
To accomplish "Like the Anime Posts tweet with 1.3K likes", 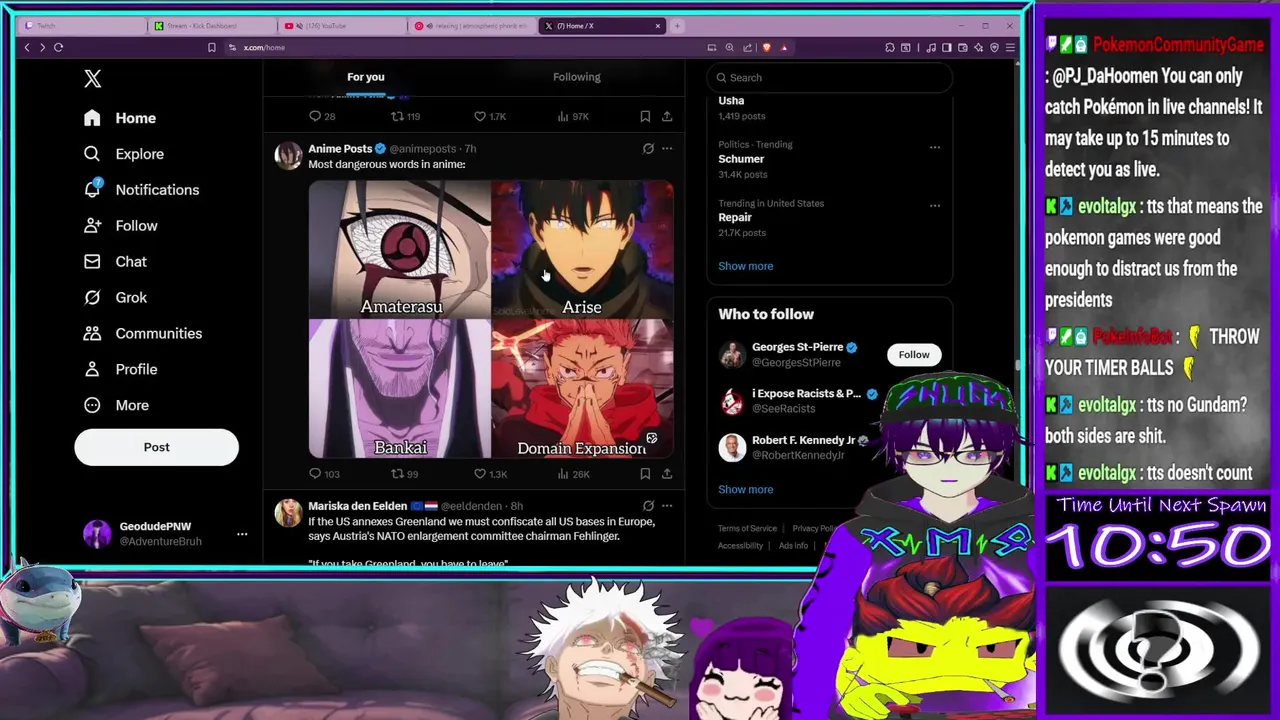I will [490, 474].
